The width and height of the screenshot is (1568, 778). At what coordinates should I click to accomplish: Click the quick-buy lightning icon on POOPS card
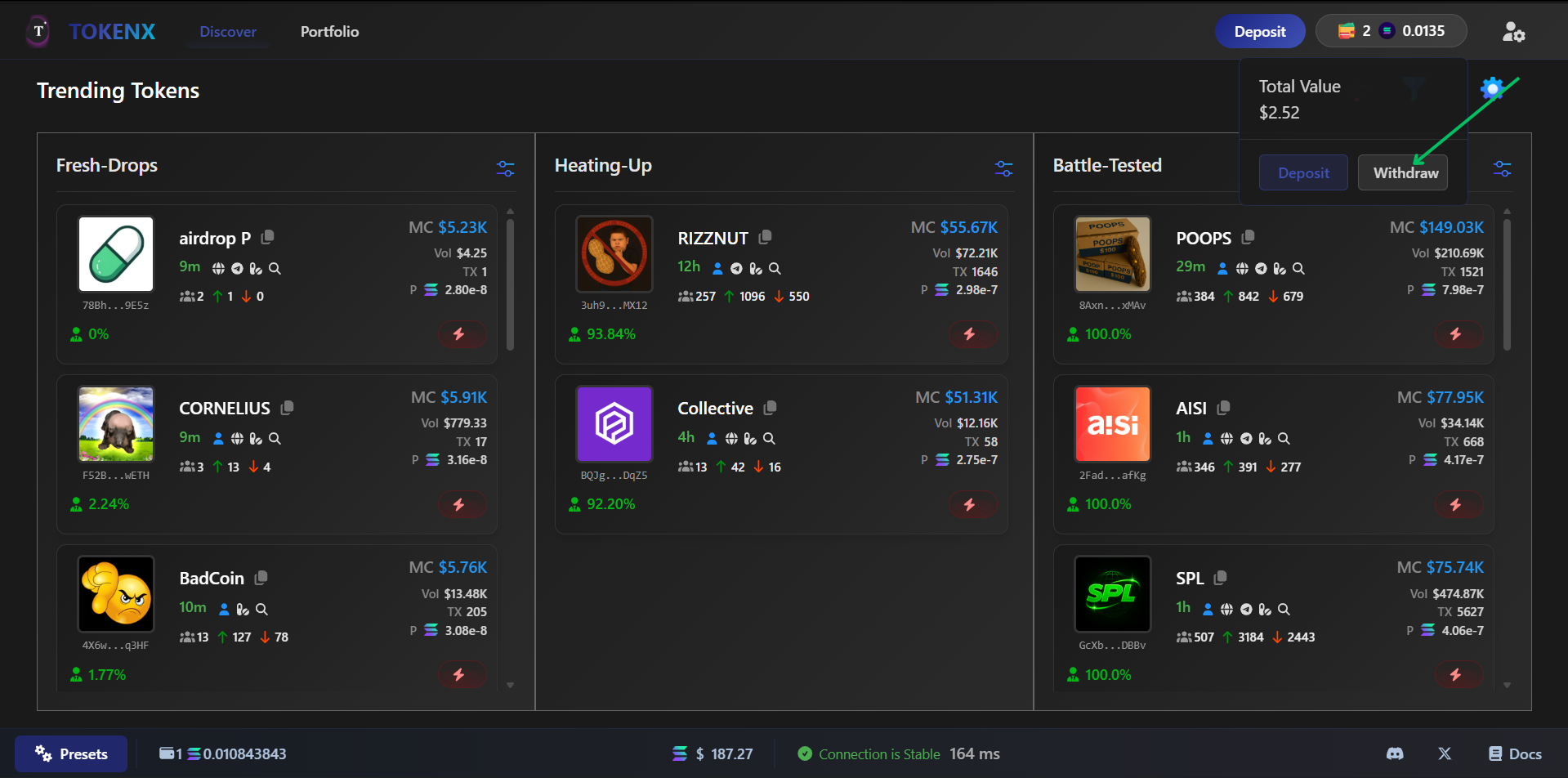click(x=1455, y=334)
